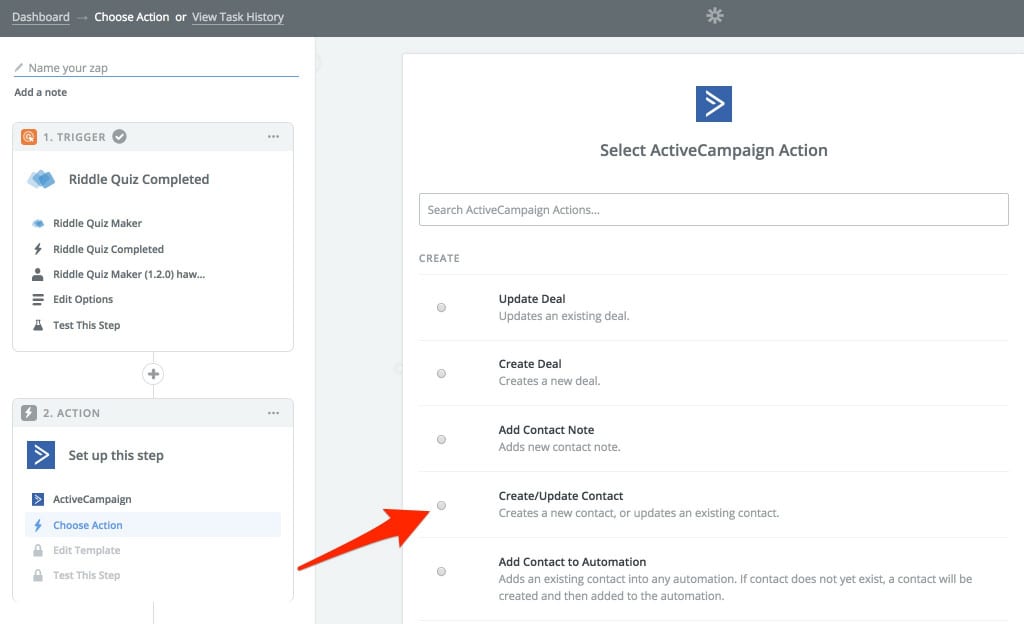Select the Create Deal radio button

[441, 373]
